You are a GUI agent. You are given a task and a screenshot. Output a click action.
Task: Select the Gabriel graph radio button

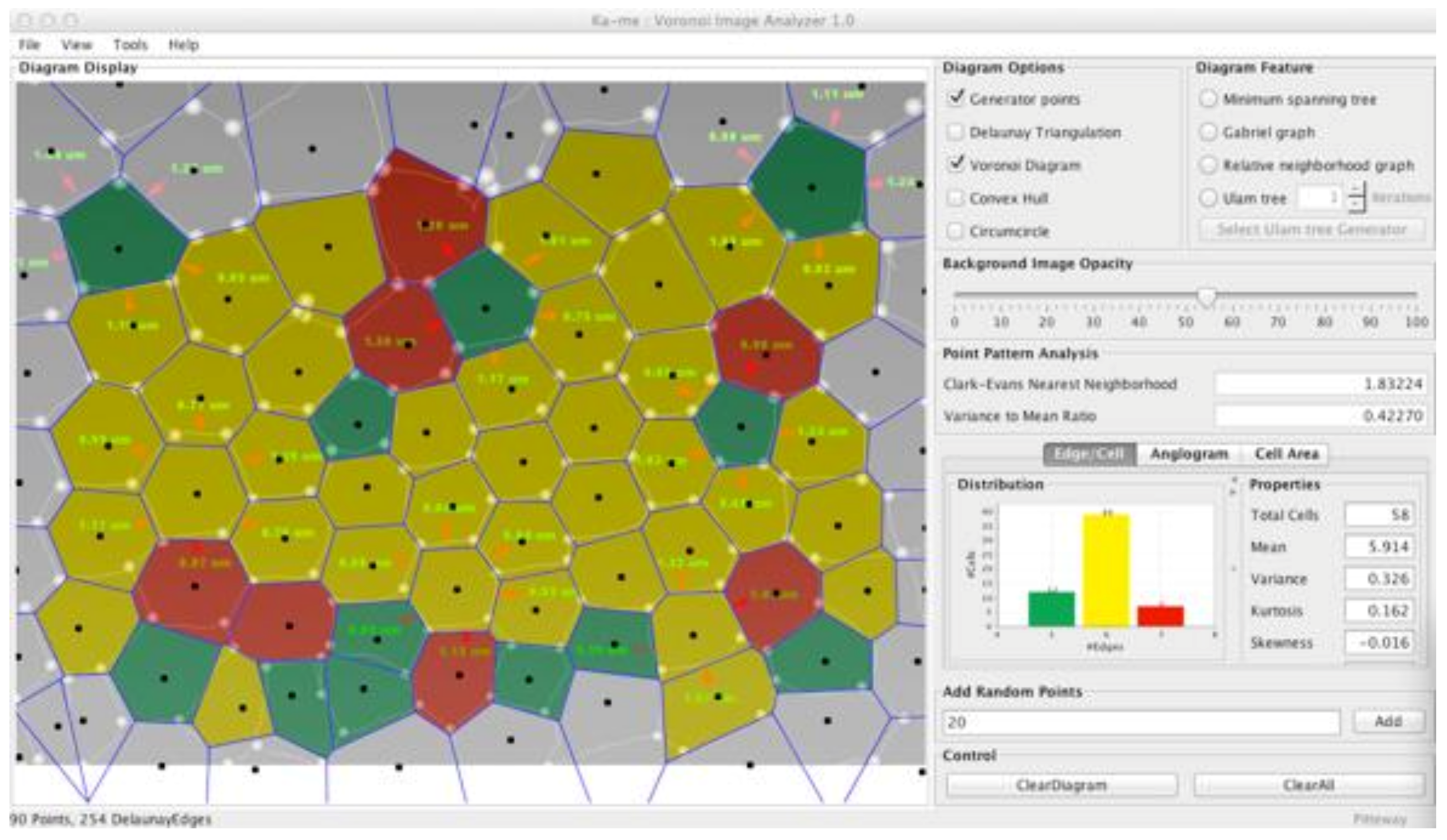coord(1208,132)
